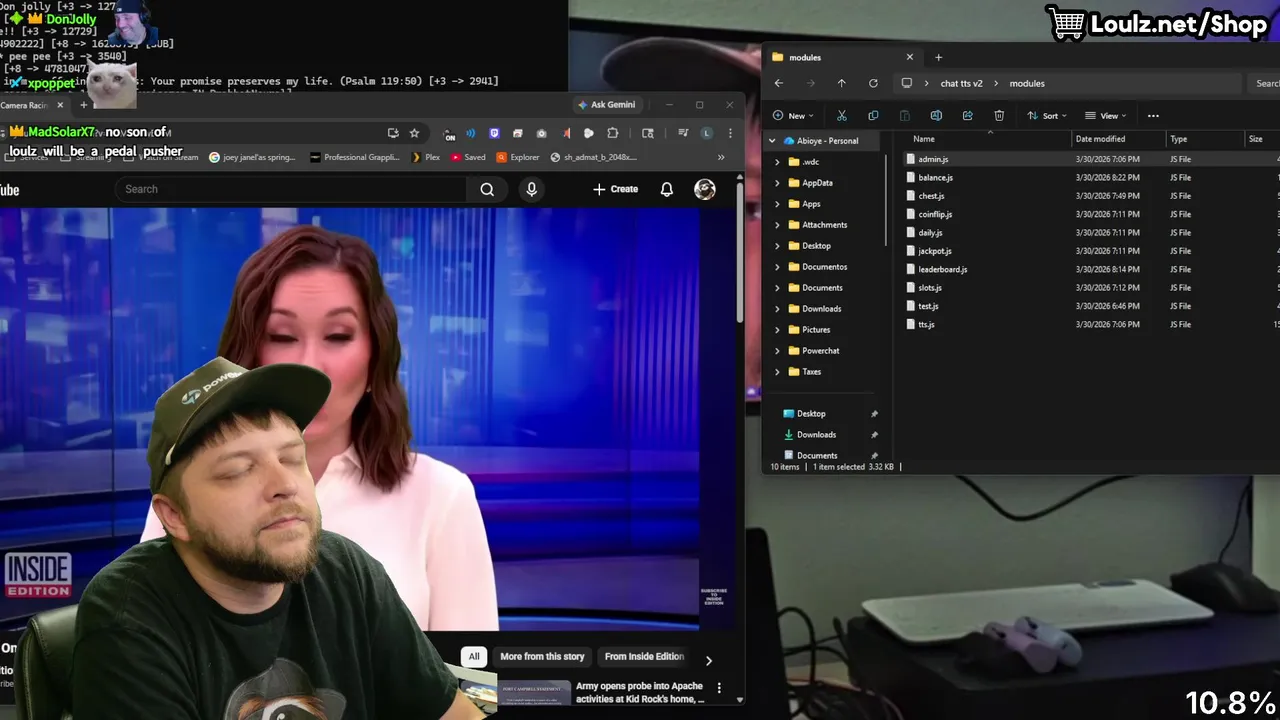
Task: Open new tab in File Explorer
Action: pyautogui.click(x=938, y=57)
